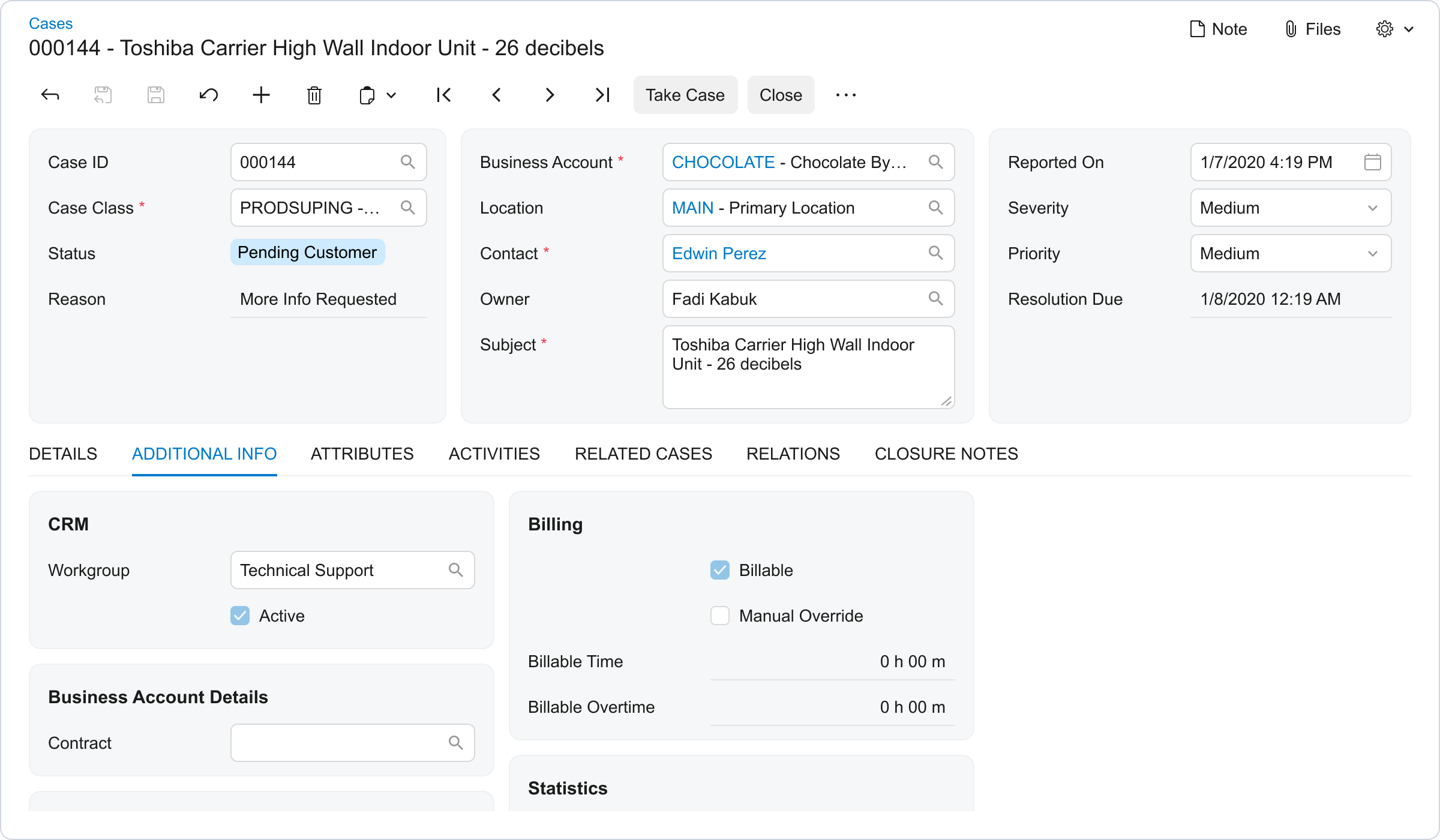Click the delete trash can icon
The image size is (1440, 840).
click(314, 95)
